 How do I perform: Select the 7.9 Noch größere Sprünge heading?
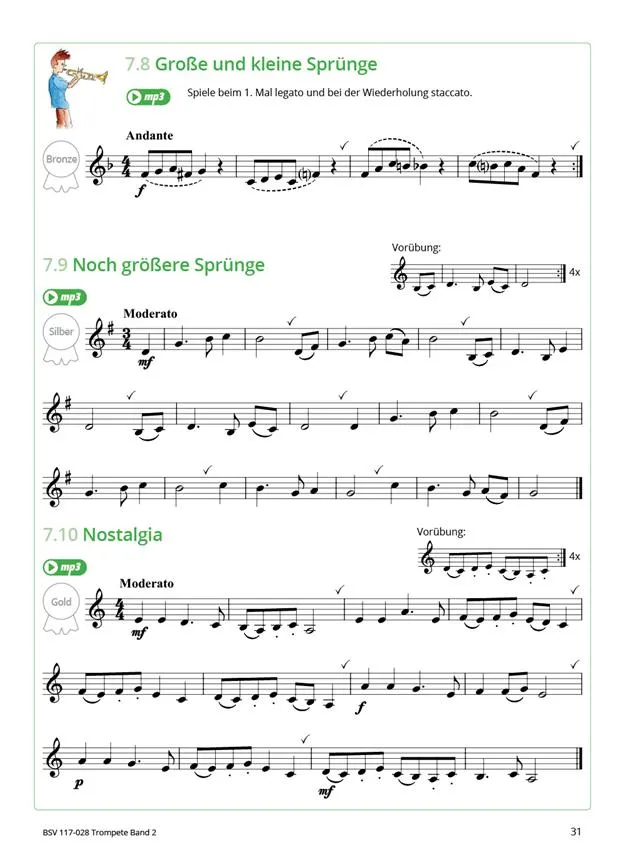[154, 265]
